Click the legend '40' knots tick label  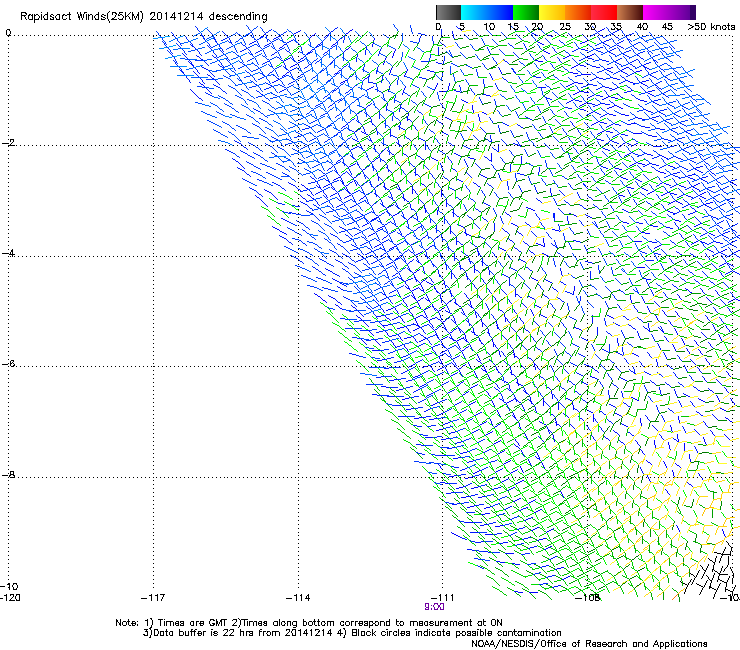[642, 27]
